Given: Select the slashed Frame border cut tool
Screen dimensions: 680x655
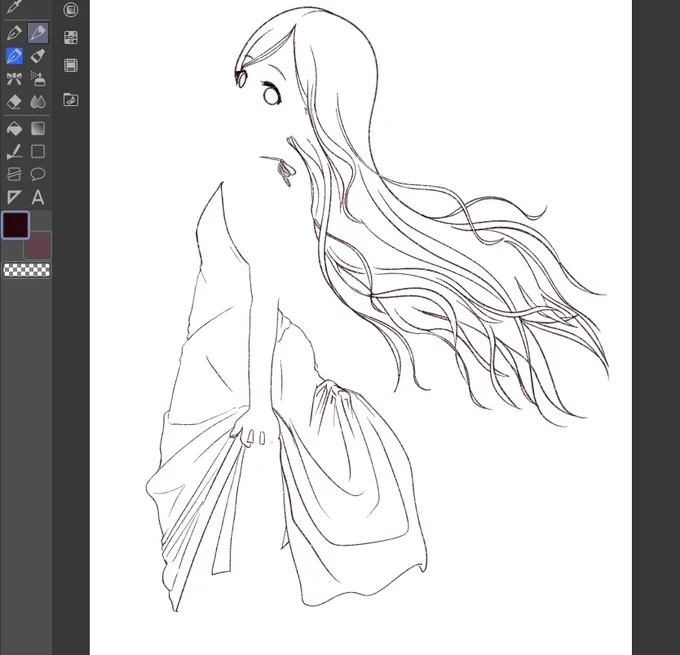Looking at the screenshot, I should [14, 174].
